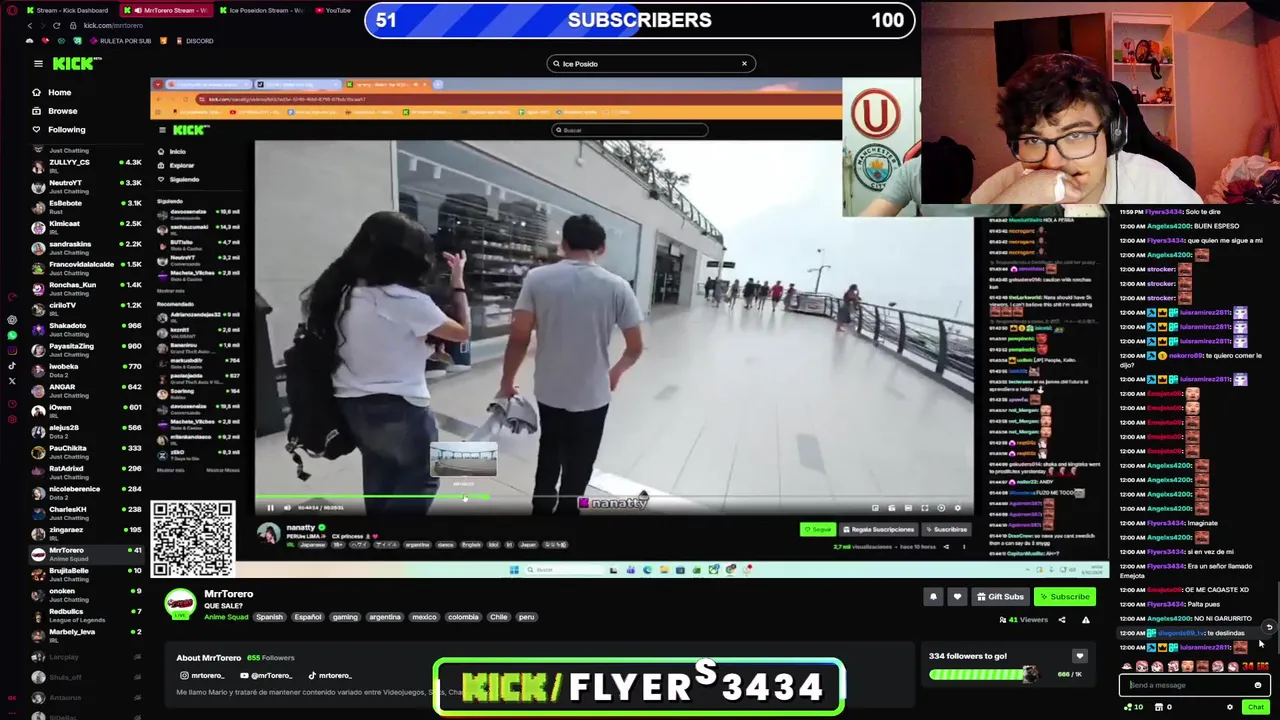Click the Kick search field with 'Ice Posido'
The image size is (1280, 720).
point(650,64)
